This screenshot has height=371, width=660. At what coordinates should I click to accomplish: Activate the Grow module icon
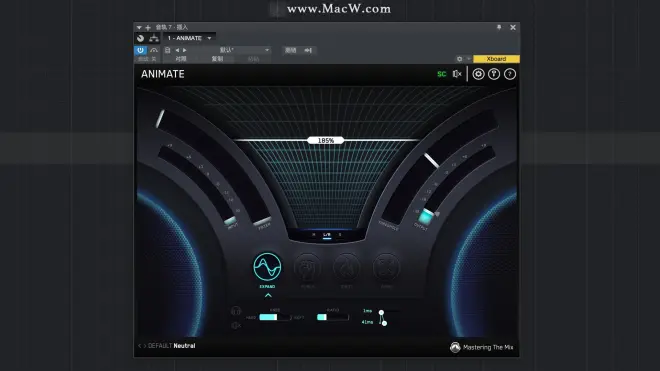[386, 267]
